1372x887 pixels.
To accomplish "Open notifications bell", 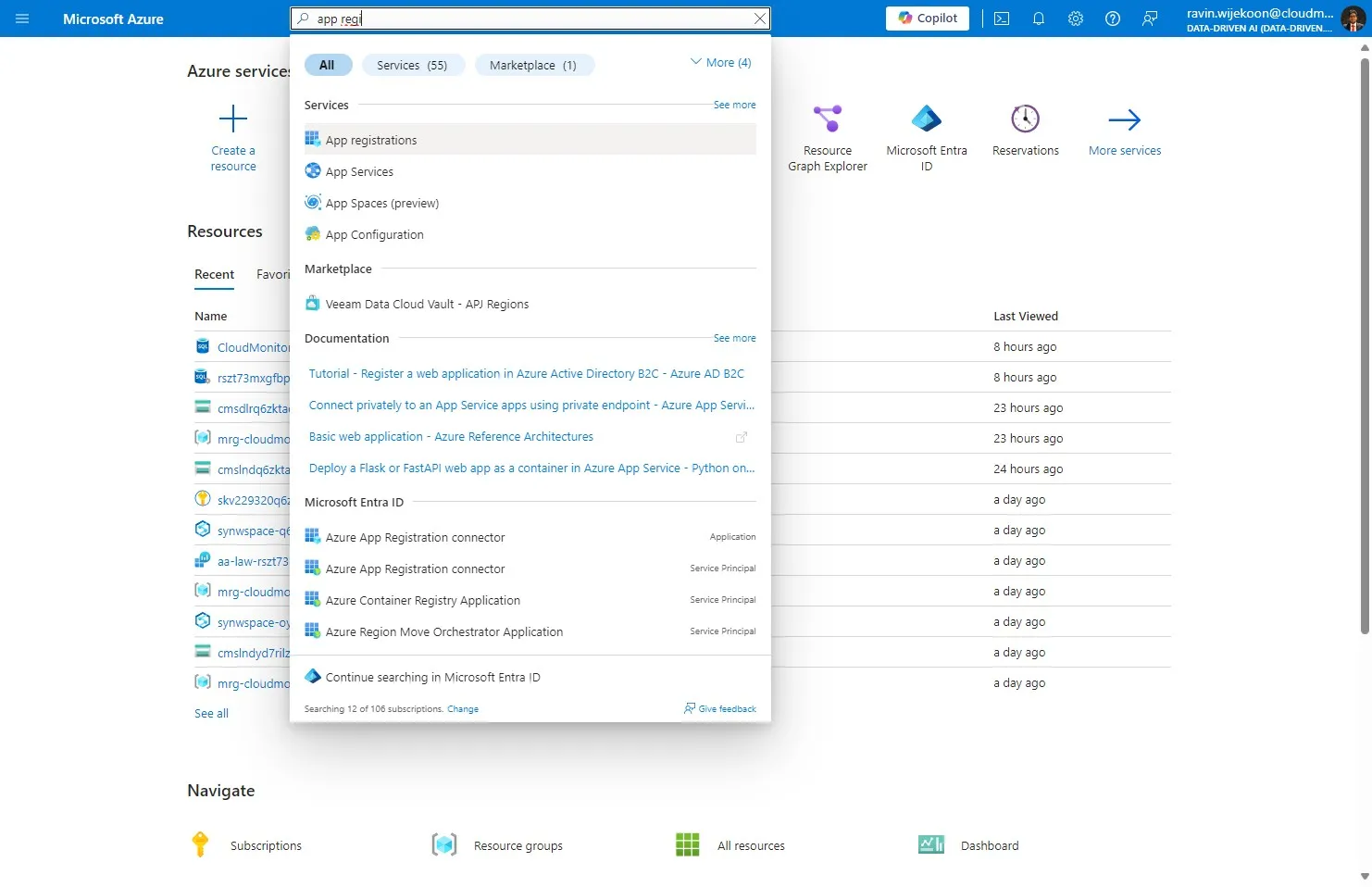I will pos(1039,19).
